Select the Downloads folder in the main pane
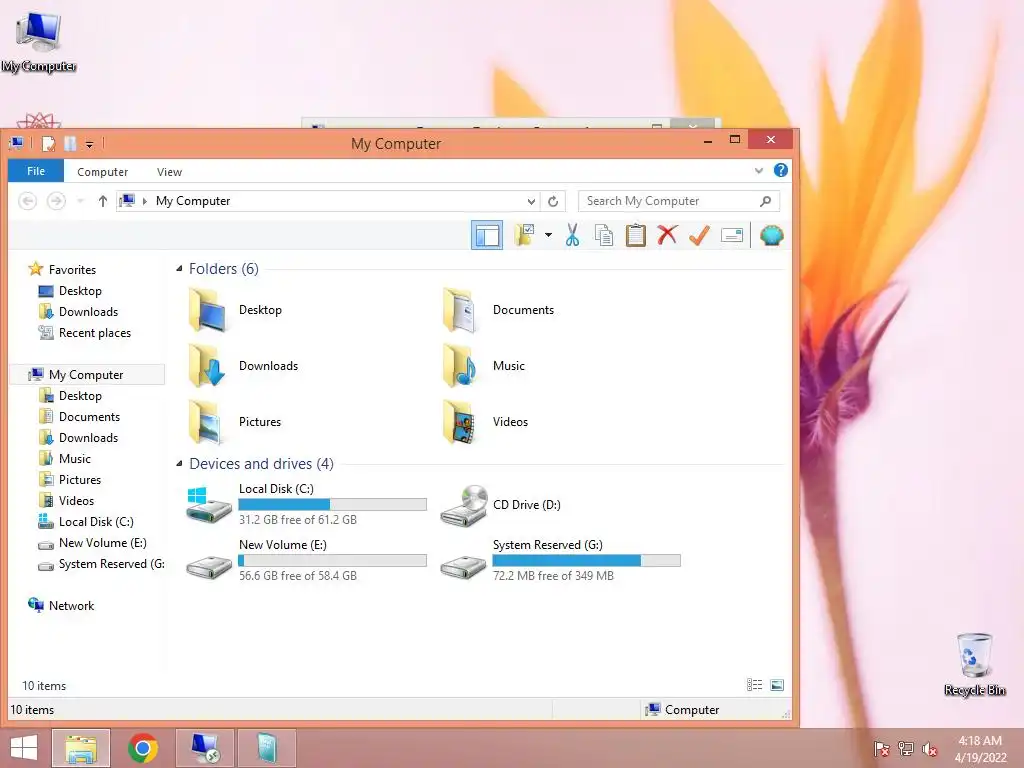The image size is (1024, 768). click(x=243, y=366)
